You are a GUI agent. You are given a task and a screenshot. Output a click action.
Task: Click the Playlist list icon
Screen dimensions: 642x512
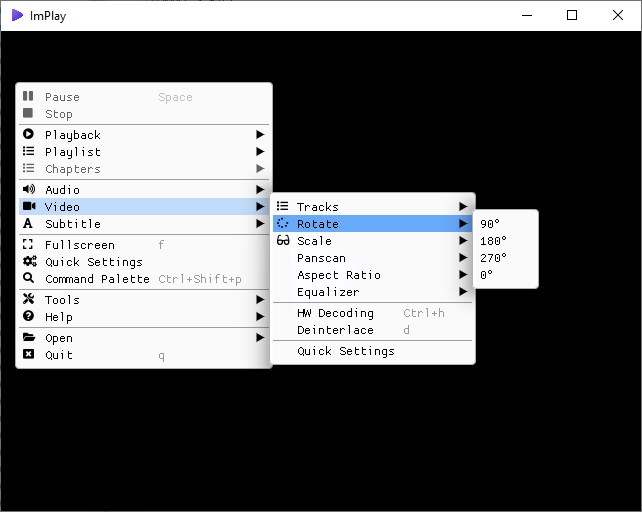(x=28, y=152)
